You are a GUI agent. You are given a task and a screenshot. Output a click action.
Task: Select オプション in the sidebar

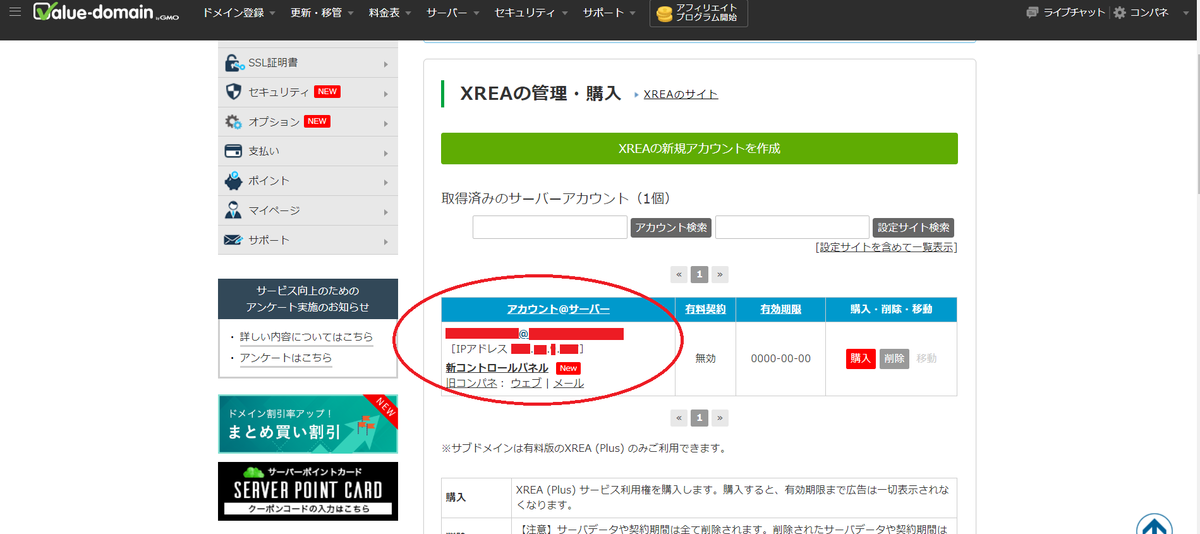(308, 122)
